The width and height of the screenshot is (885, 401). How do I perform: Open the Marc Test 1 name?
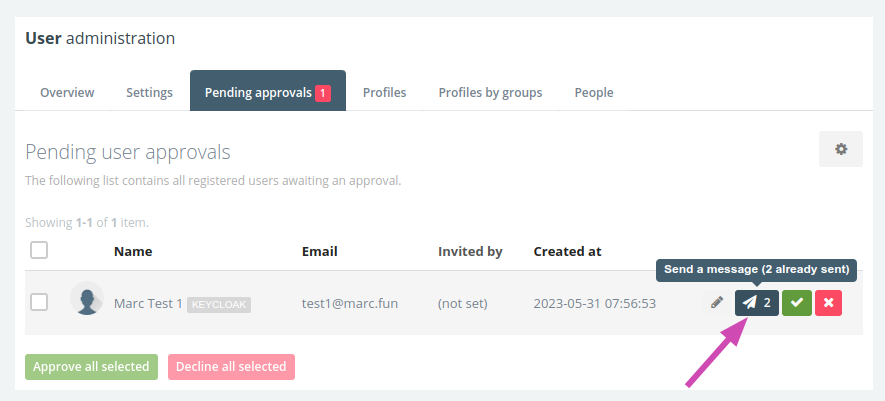pyautogui.click(x=148, y=304)
